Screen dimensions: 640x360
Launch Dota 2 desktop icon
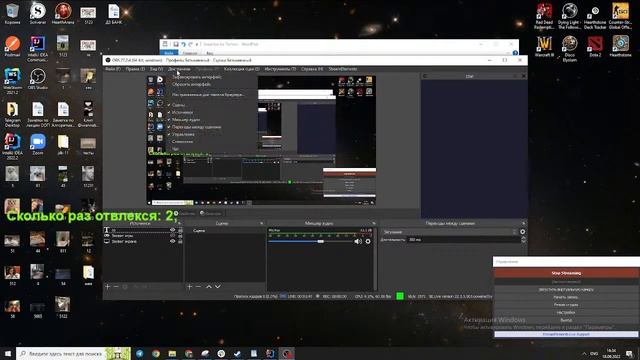(x=595, y=46)
